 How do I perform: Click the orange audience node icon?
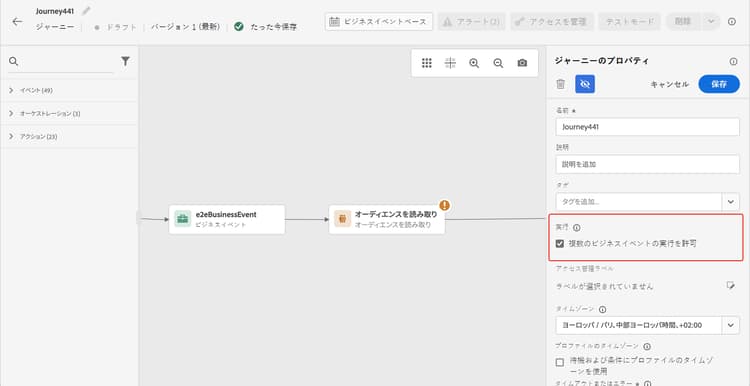(342, 219)
